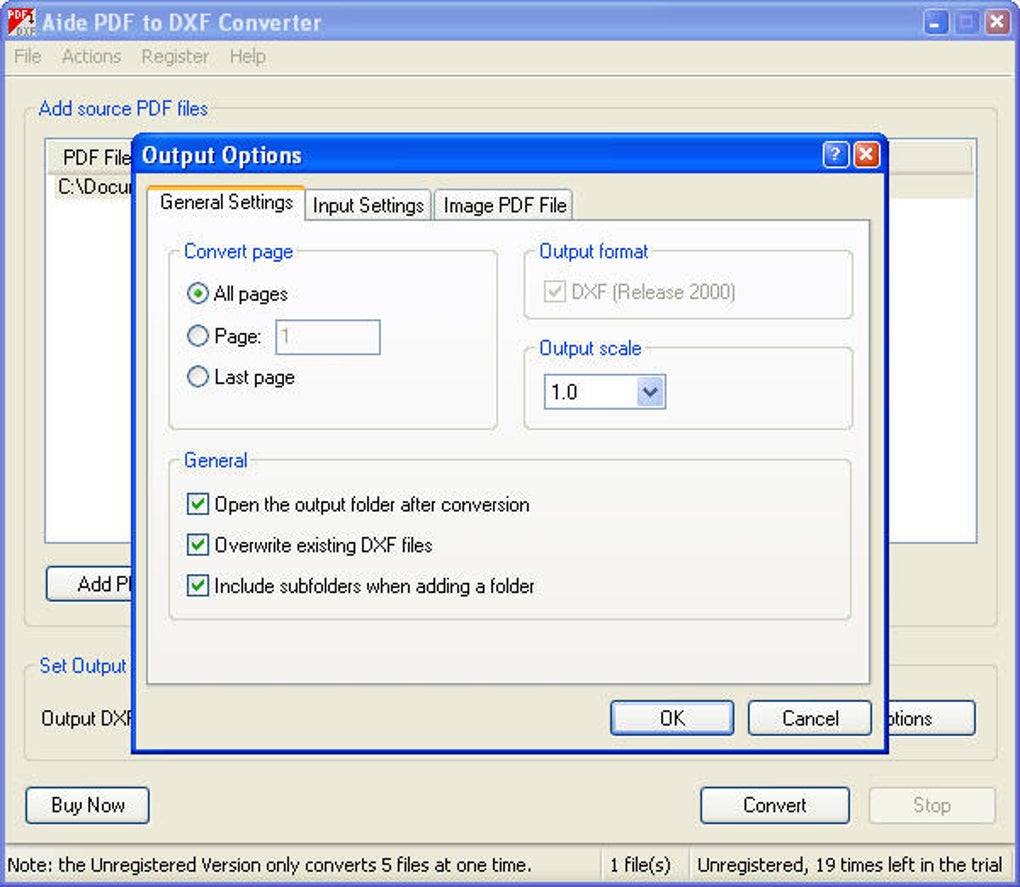The image size is (1020, 887).
Task: Select the All pages radio button
Action: pyautogui.click(x=198, y=294)
